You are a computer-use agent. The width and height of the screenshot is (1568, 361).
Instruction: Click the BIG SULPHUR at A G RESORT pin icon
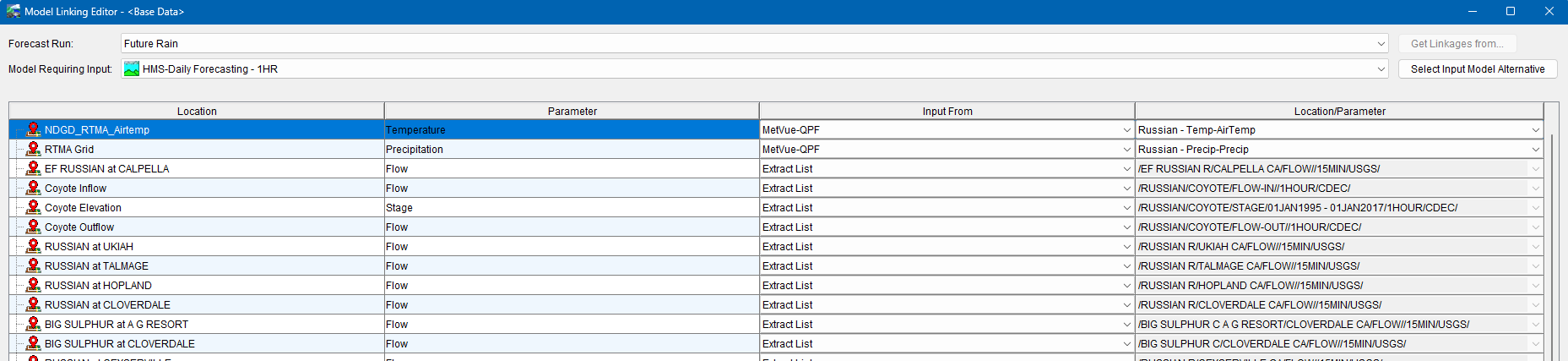click(x=34, y=324)
